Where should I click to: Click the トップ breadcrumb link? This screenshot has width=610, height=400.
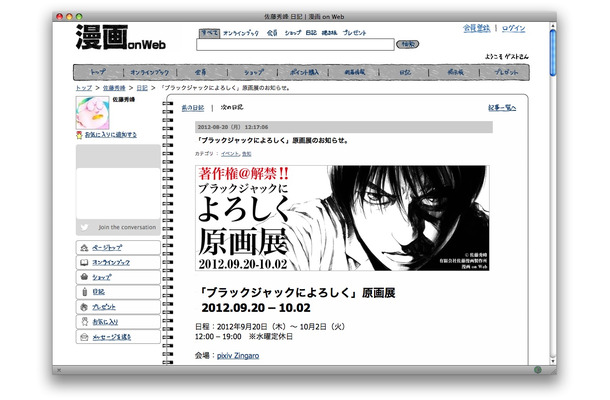click(84, 88)
